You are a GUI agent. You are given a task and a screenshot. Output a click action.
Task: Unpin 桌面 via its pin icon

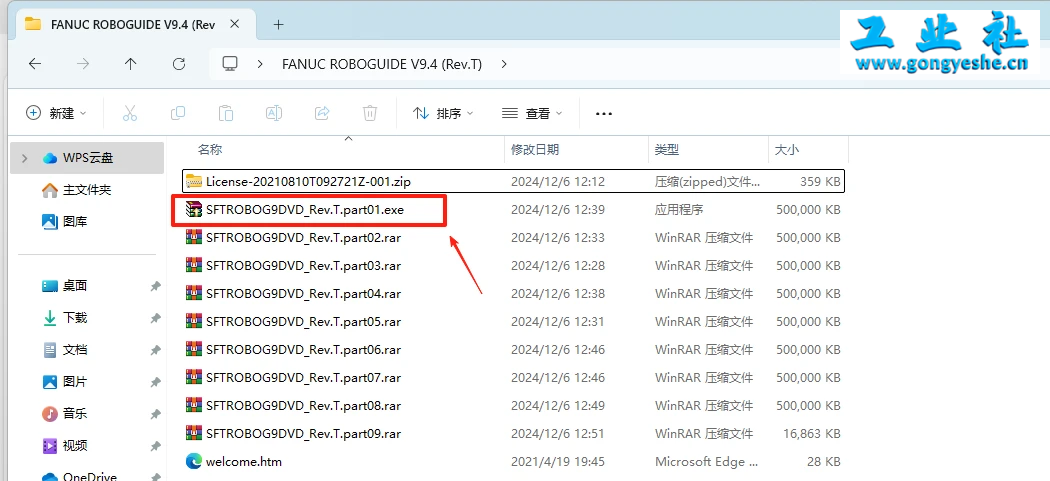coord(155,286)
